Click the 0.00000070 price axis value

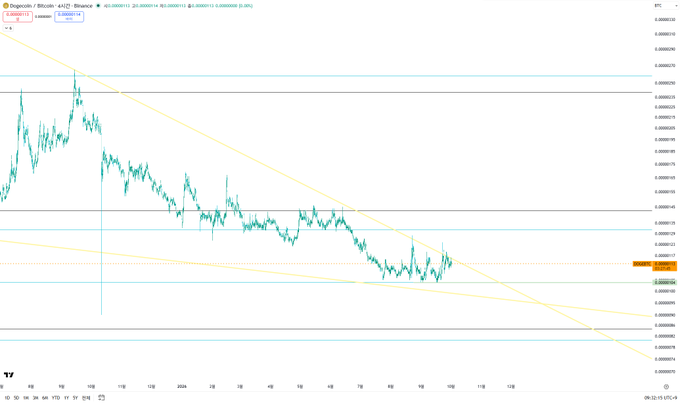(x=665, y=372)
